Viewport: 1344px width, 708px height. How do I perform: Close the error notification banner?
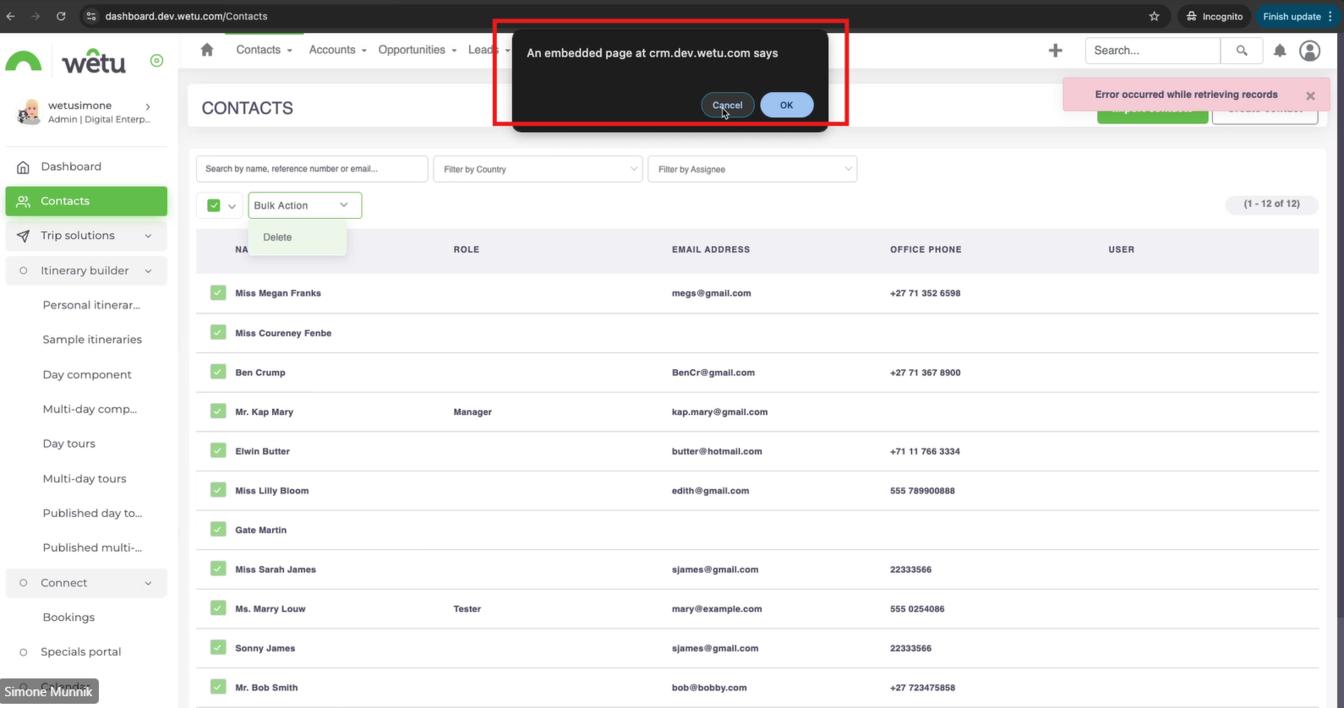tap(1310, 96)
